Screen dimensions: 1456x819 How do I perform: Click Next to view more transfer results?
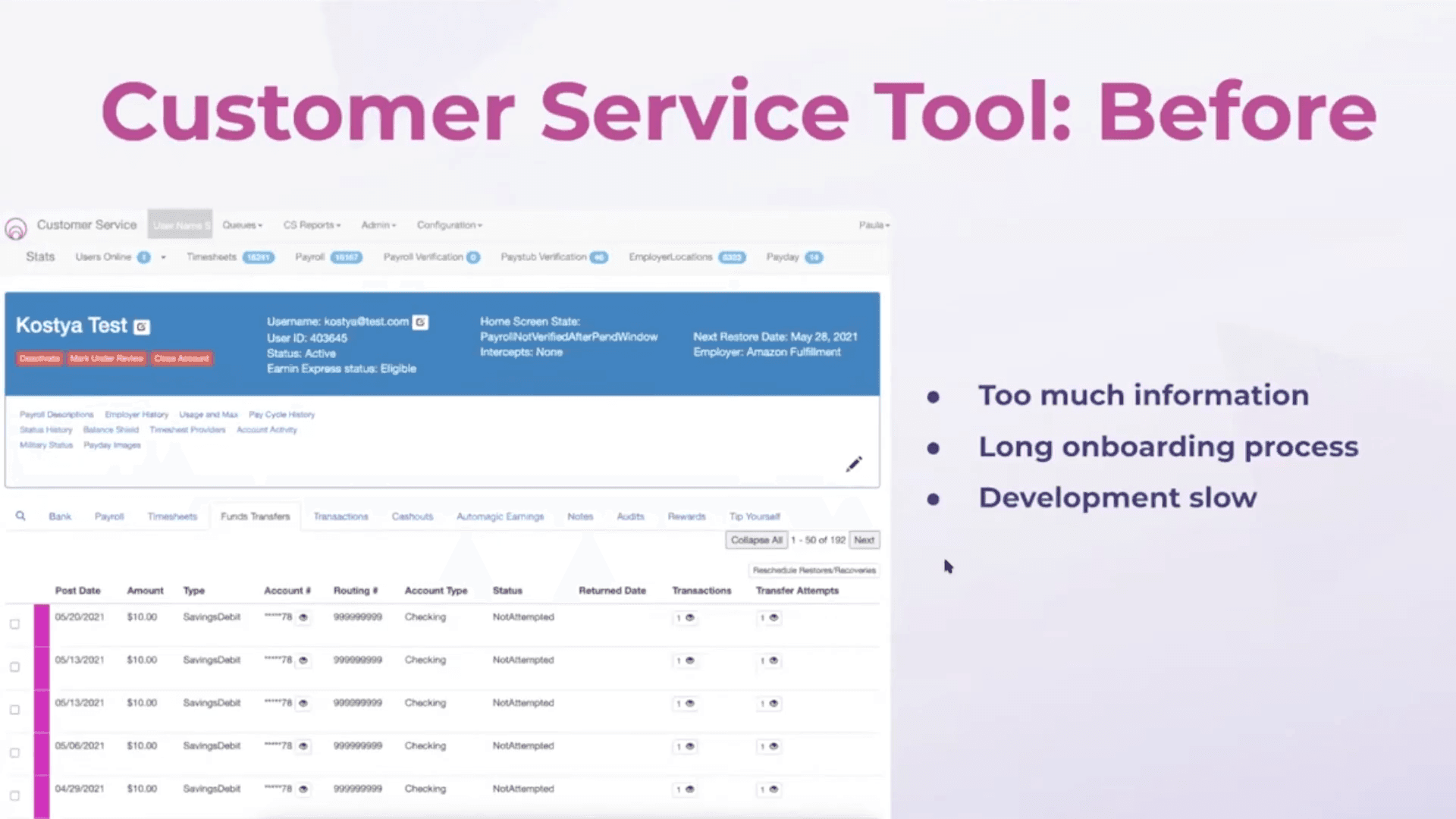click(864, 540)
